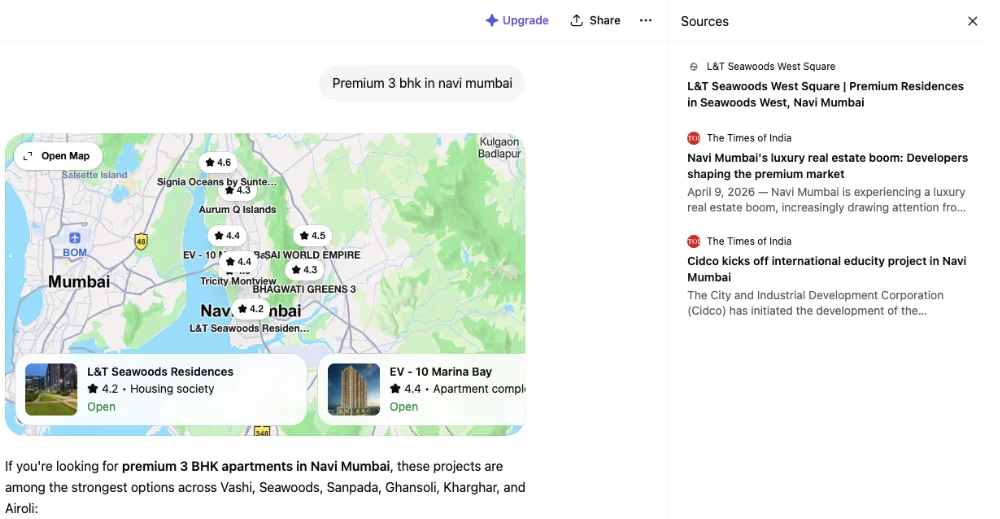Open the Share button
This screenshot has height=519, width=1000.
[594, 20]
